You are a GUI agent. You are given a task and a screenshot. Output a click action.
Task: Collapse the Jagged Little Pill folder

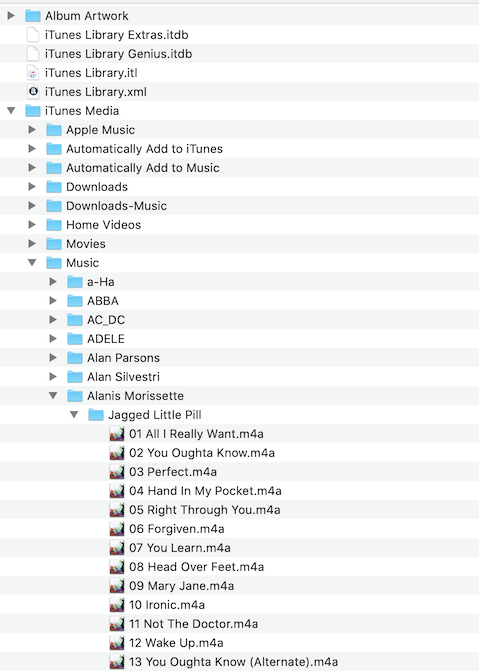pos(74,415)
